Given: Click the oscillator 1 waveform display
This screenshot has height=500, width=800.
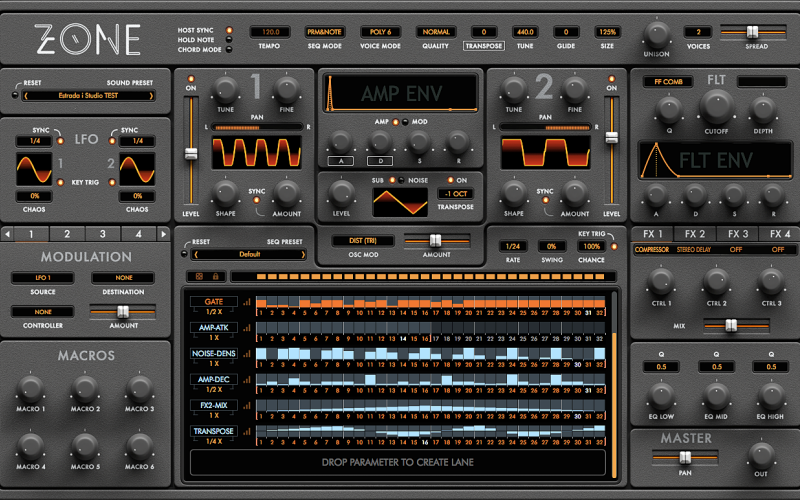Looking at the screenshot, I should (257, 153).
